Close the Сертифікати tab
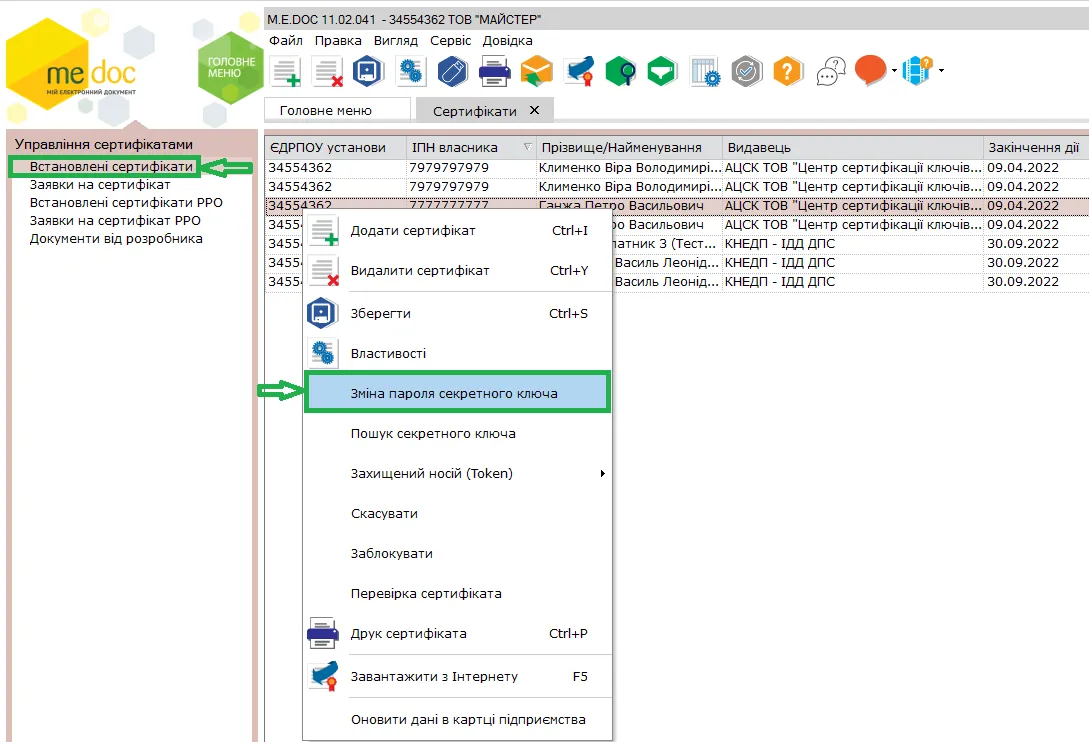The image size is (1089, 742). [x=534, y=110]
